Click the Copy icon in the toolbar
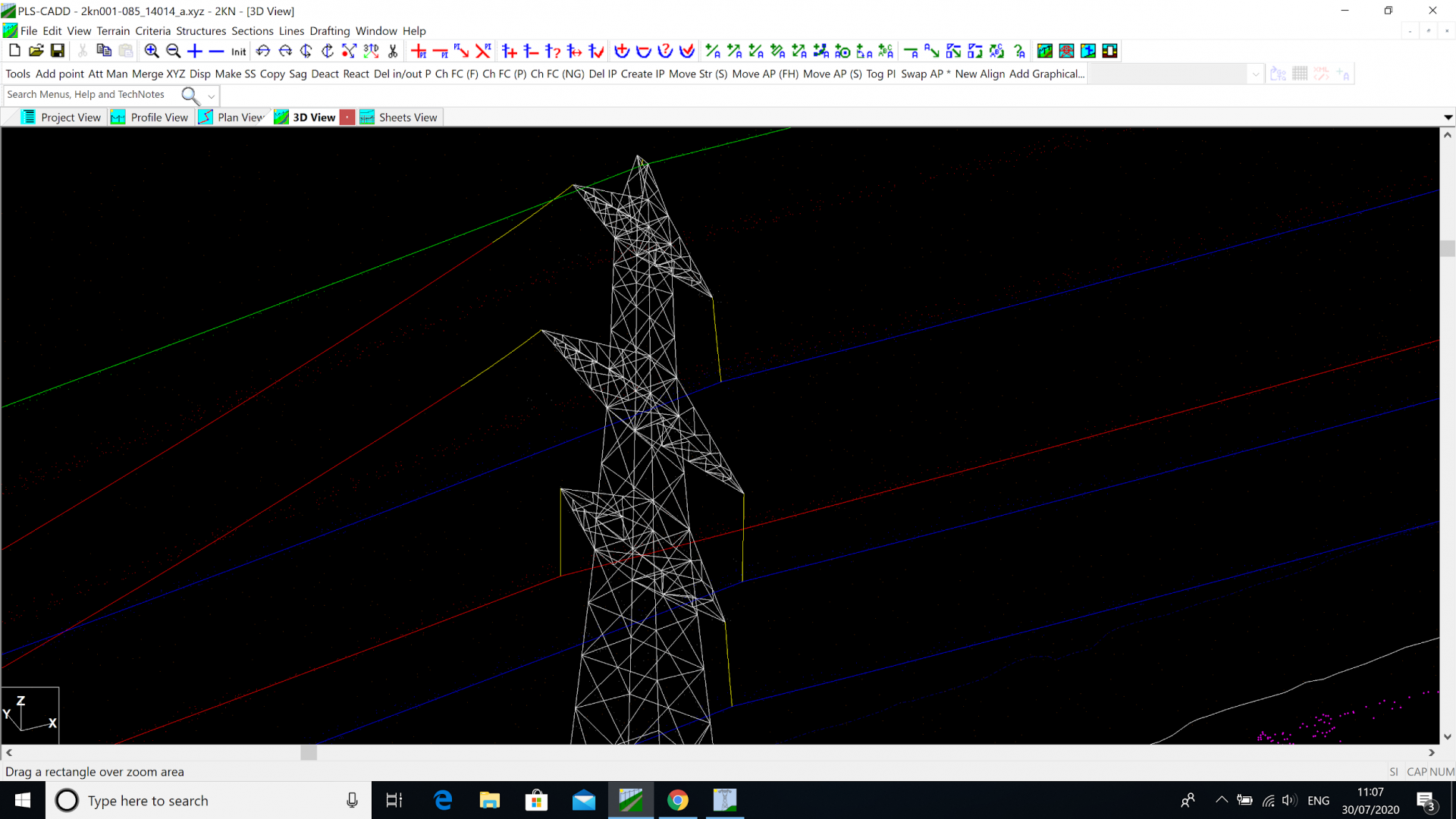The width and height of the screenshot is (1456, 819). tap(104, 51)
